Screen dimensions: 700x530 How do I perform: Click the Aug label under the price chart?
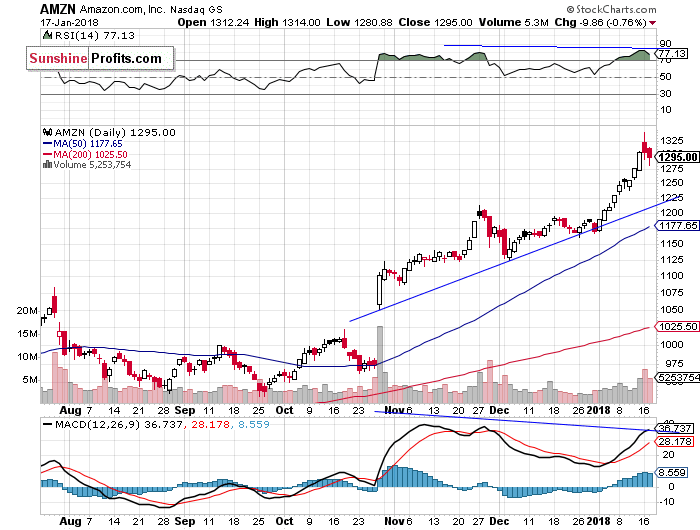coord(71,410)
